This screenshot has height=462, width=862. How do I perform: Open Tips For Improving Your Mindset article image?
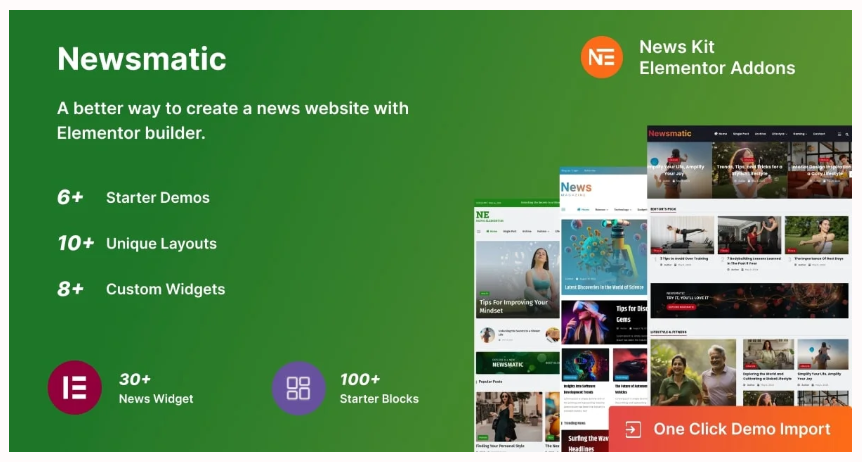(x=517, y=279)
